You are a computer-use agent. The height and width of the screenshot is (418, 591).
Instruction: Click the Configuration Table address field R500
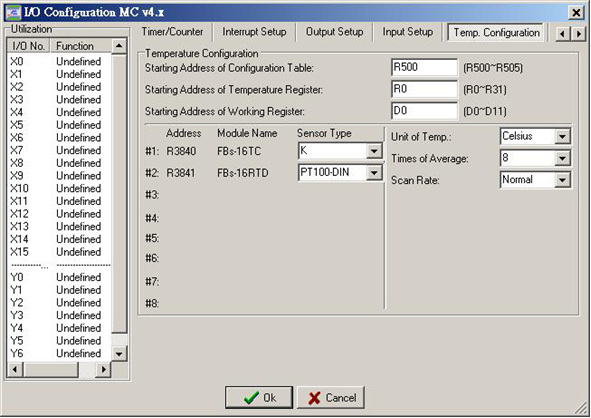[x=424, y=67]
